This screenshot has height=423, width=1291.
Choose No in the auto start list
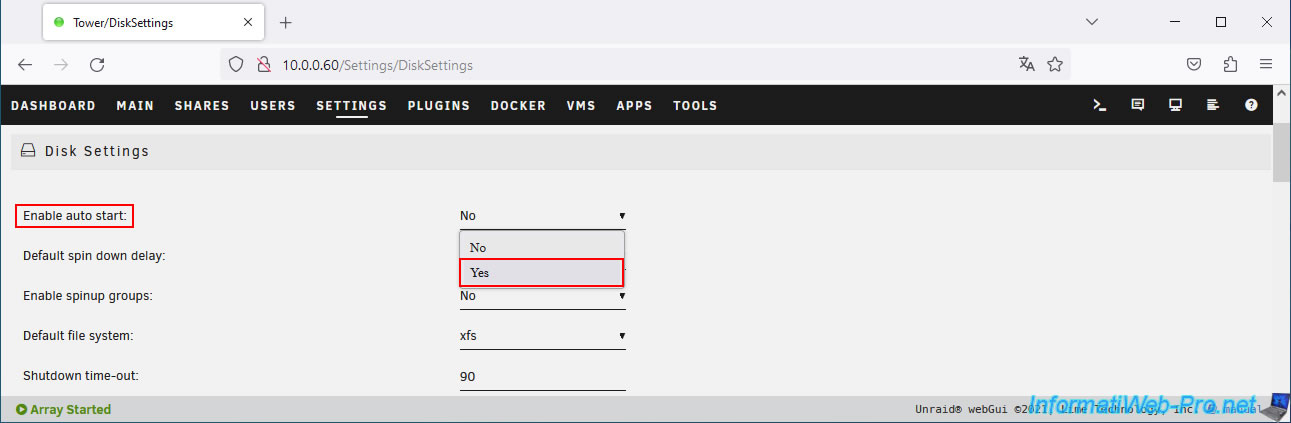point(541,247)
